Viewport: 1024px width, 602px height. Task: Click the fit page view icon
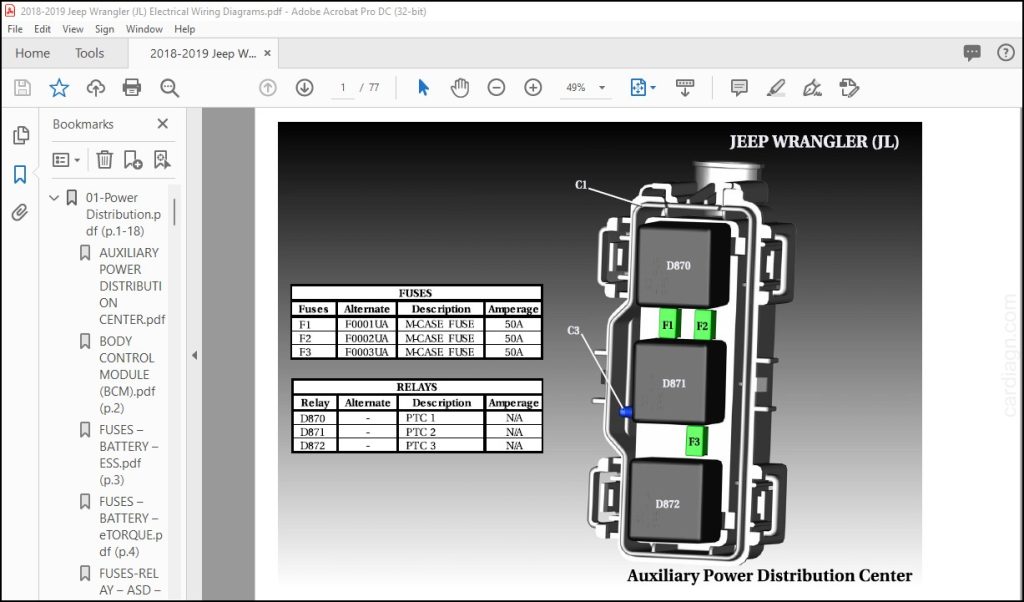pos(637,87)
